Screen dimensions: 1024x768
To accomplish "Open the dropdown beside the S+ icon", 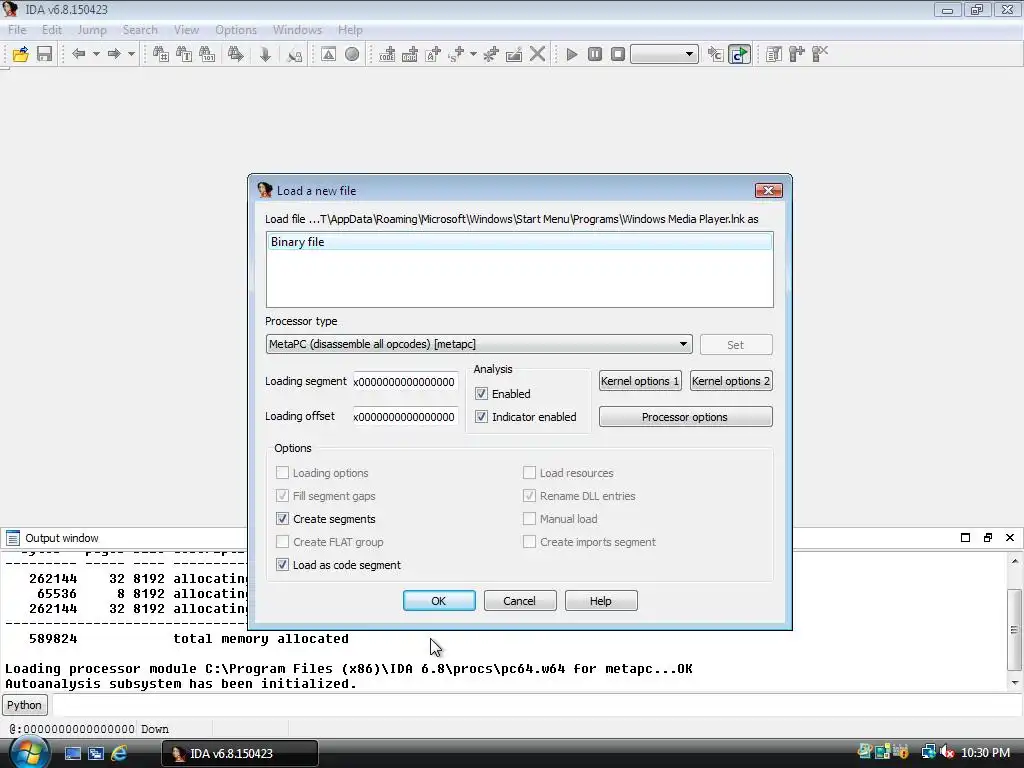I will point(473,54).
